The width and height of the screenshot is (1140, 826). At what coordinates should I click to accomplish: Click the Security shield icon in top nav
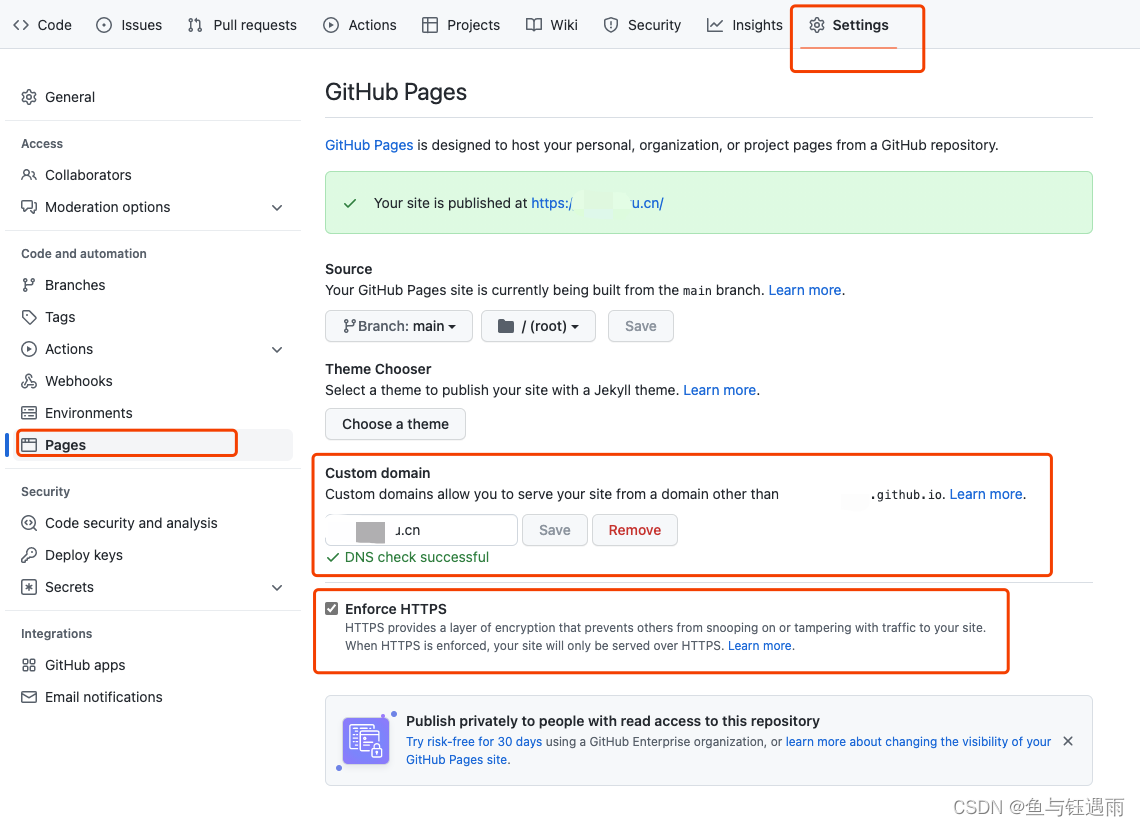611,25
